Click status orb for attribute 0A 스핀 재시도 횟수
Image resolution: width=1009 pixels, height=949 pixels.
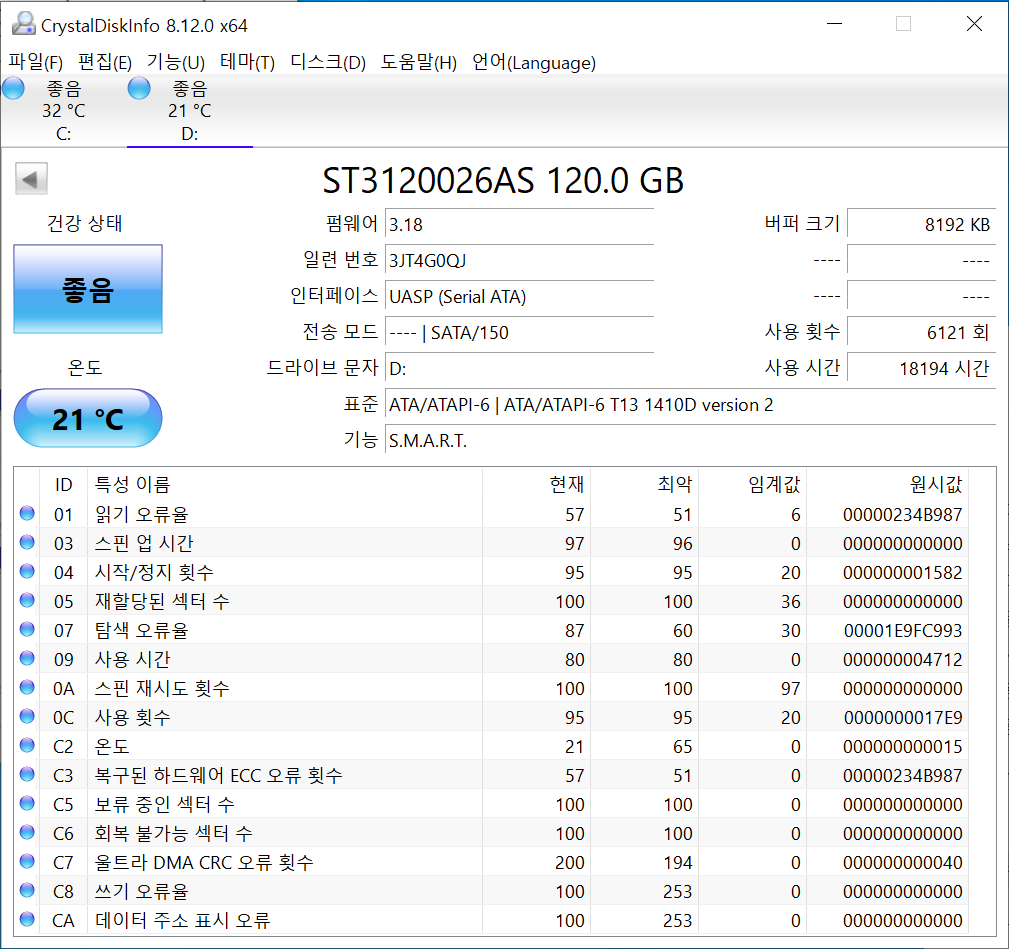click(x=27, y=687)
